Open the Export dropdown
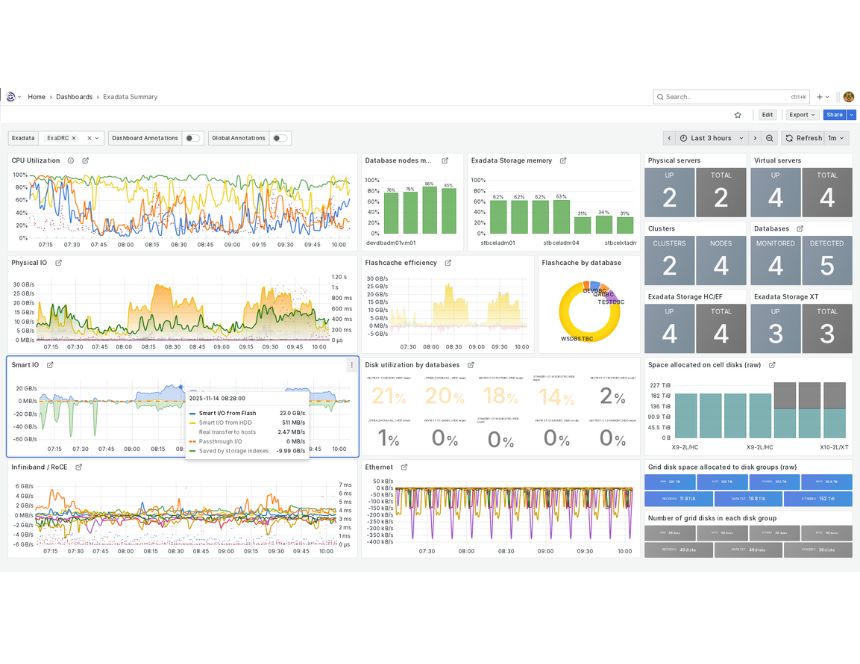Image resolution: width=860 pixels, height=664 pixels. [x=801, y=115]
